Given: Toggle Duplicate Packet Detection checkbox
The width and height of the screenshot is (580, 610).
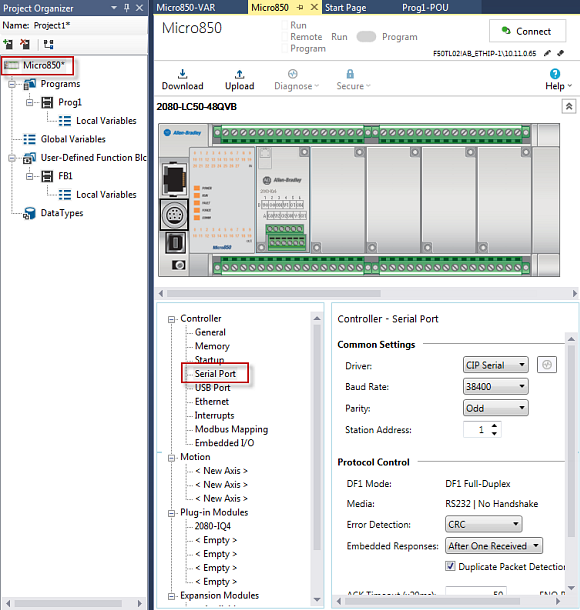Looking at the screenshot, I should [450, 566].
